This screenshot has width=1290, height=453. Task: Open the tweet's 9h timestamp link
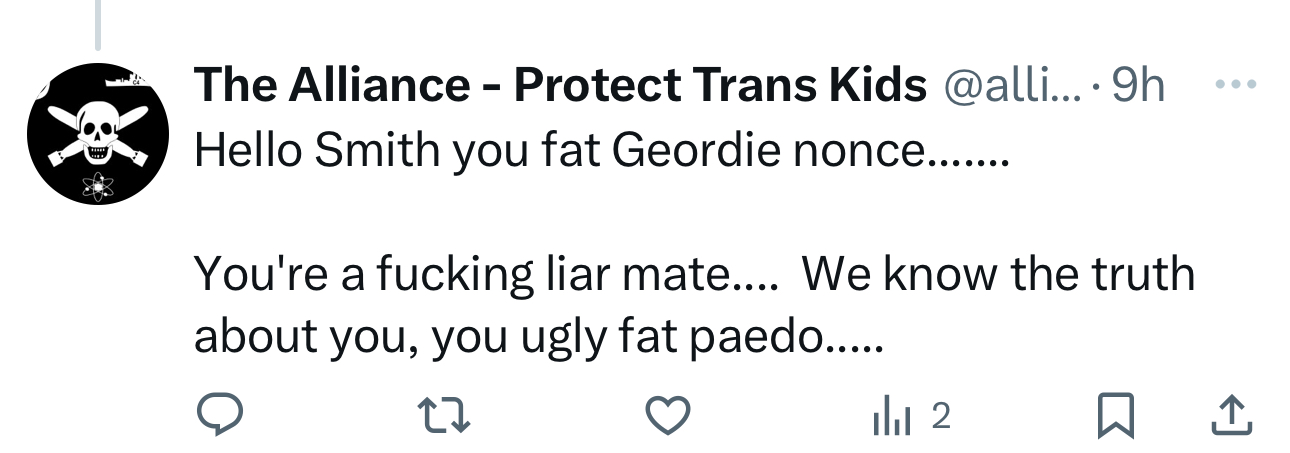[1138, 87]
